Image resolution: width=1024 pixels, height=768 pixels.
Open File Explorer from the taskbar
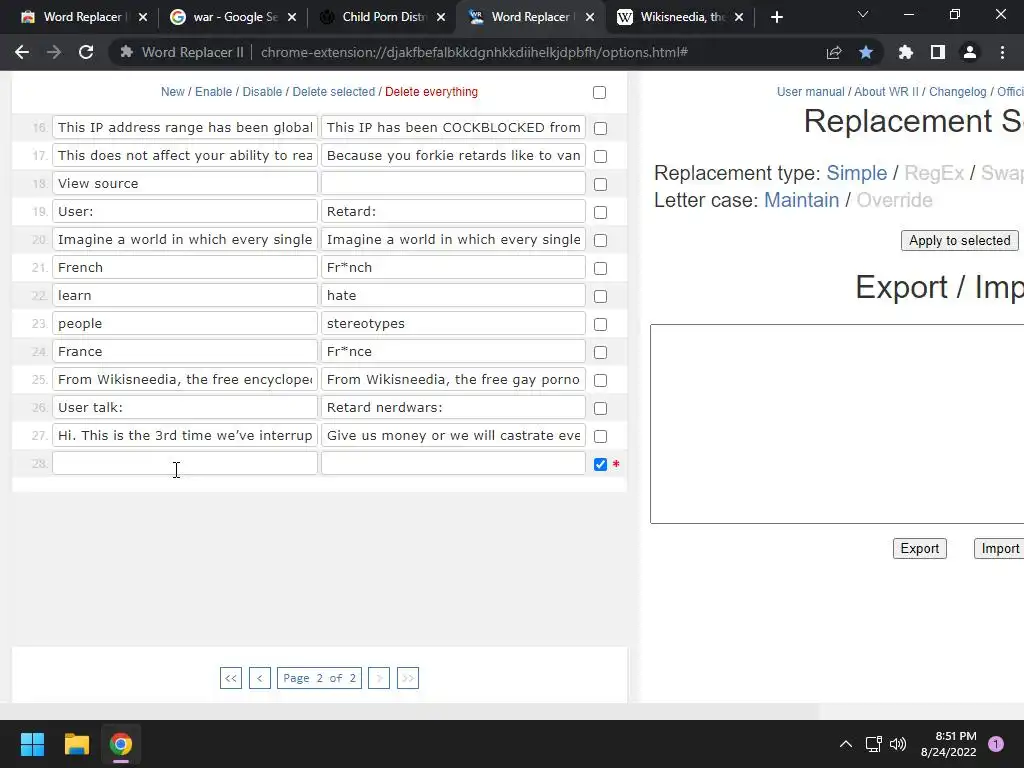(76, 744)
